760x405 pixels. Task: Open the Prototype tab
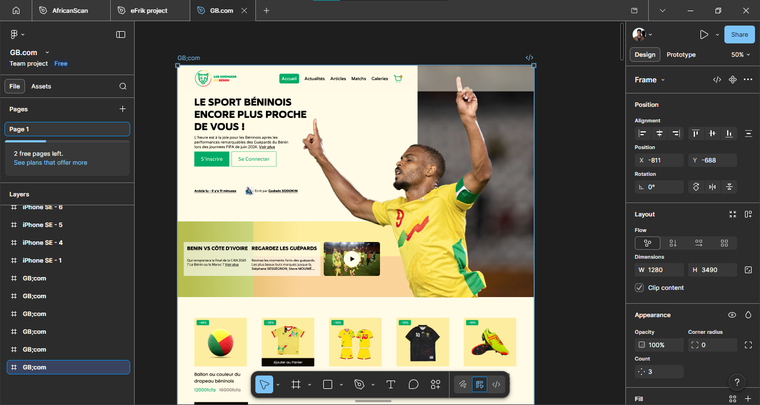coord(681,55)
